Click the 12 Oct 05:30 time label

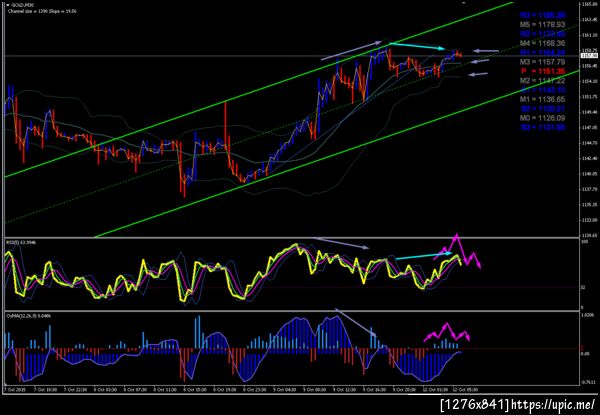click(x=465, y=390)
